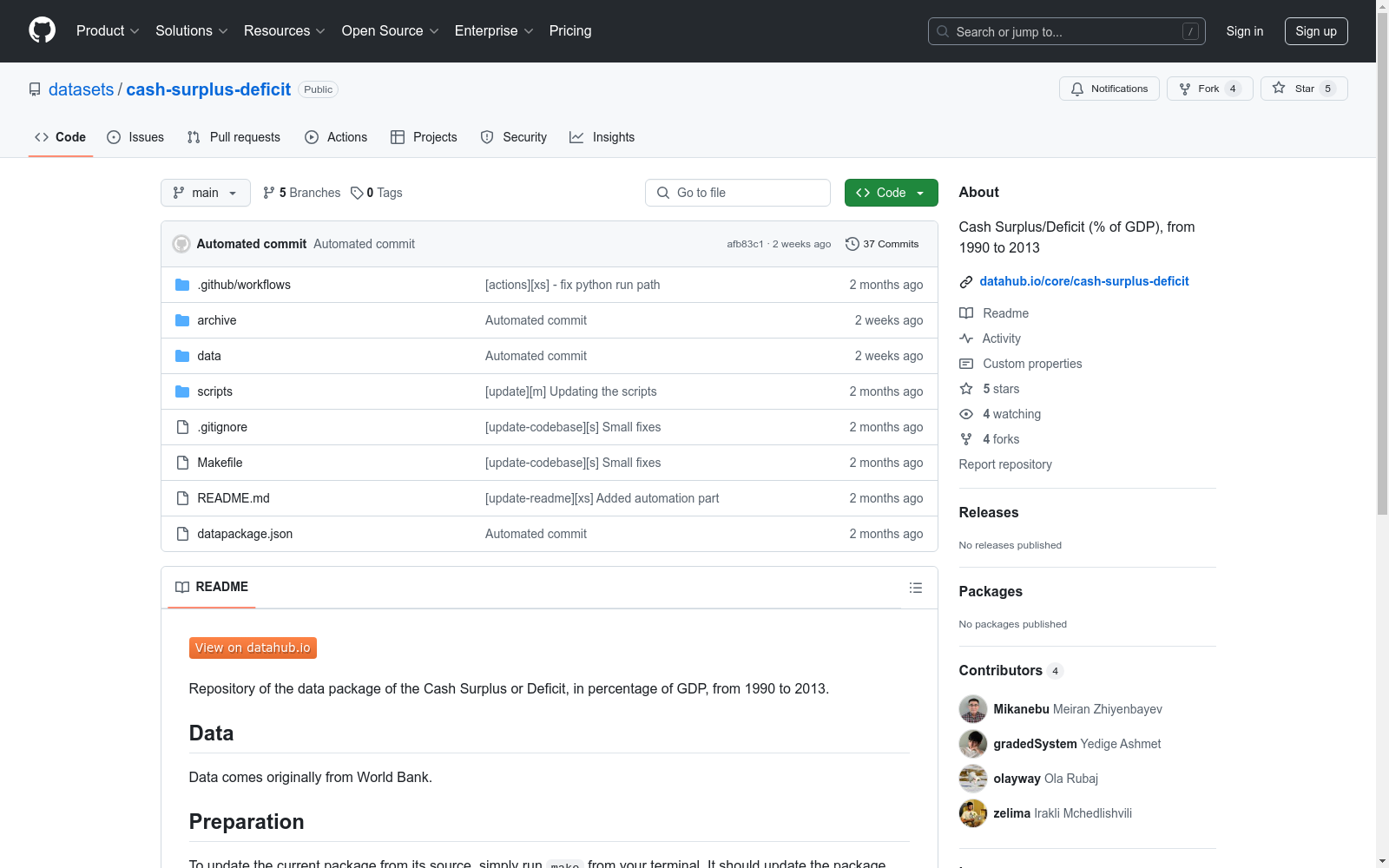Click the commit author avatar icon
This screenshot has width=1389, height=868.
(x=181, y=244)
